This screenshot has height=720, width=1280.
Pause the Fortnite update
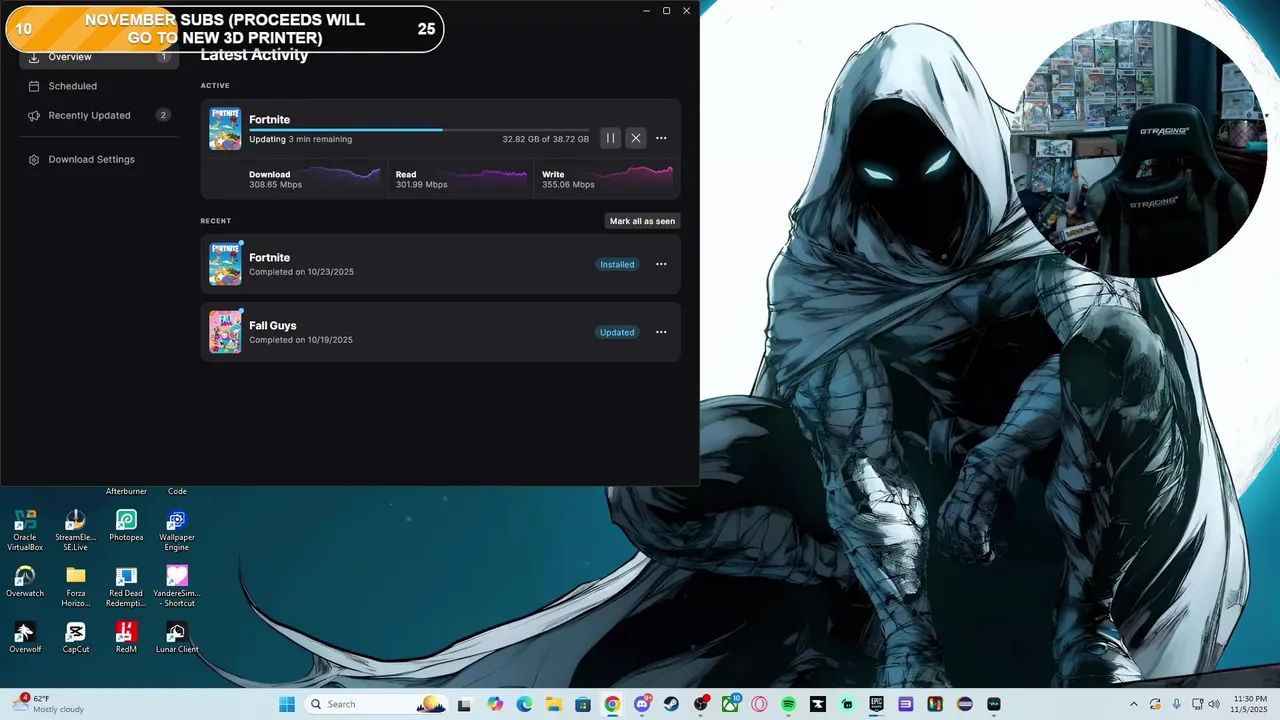click(x=610, y=138)
